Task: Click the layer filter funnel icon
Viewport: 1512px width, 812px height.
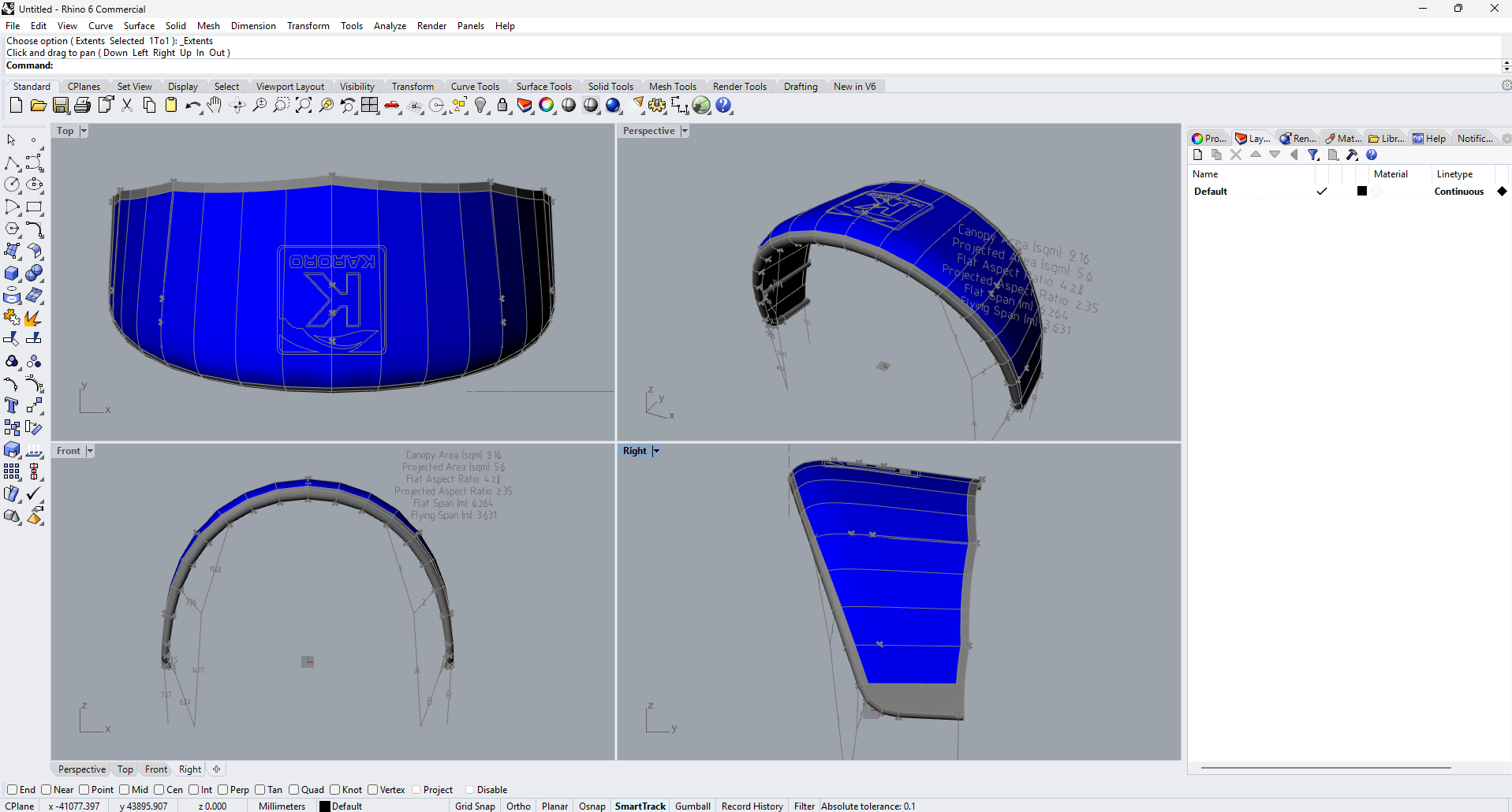Action: (x=1313, y=155)
